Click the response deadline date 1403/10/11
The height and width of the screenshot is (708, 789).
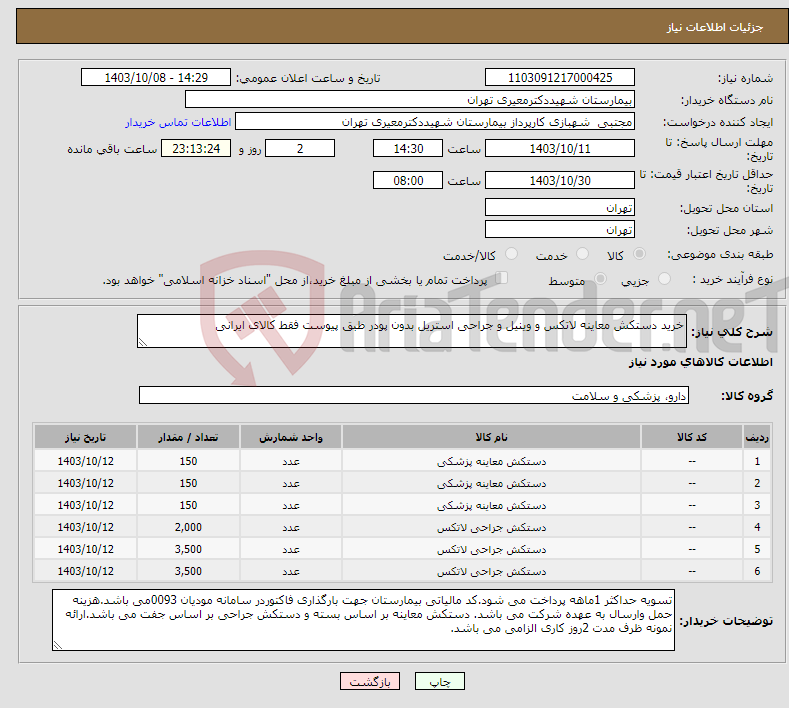560,148
